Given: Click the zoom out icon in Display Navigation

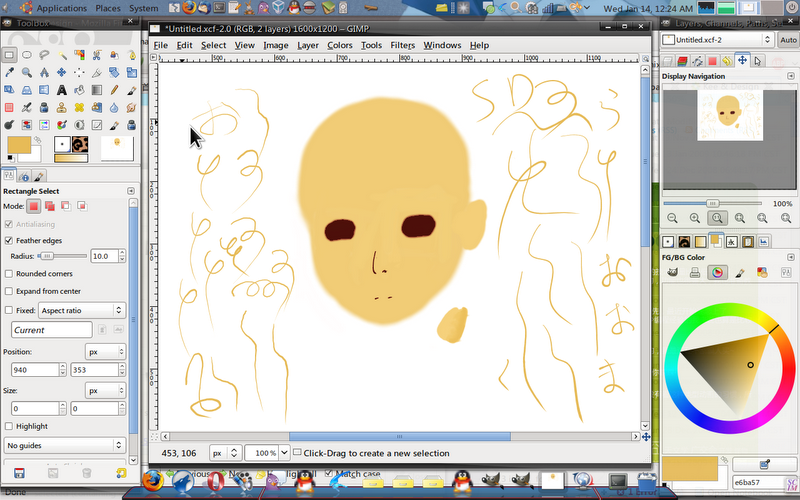Looking at the screenshot, I should [672, 218].
